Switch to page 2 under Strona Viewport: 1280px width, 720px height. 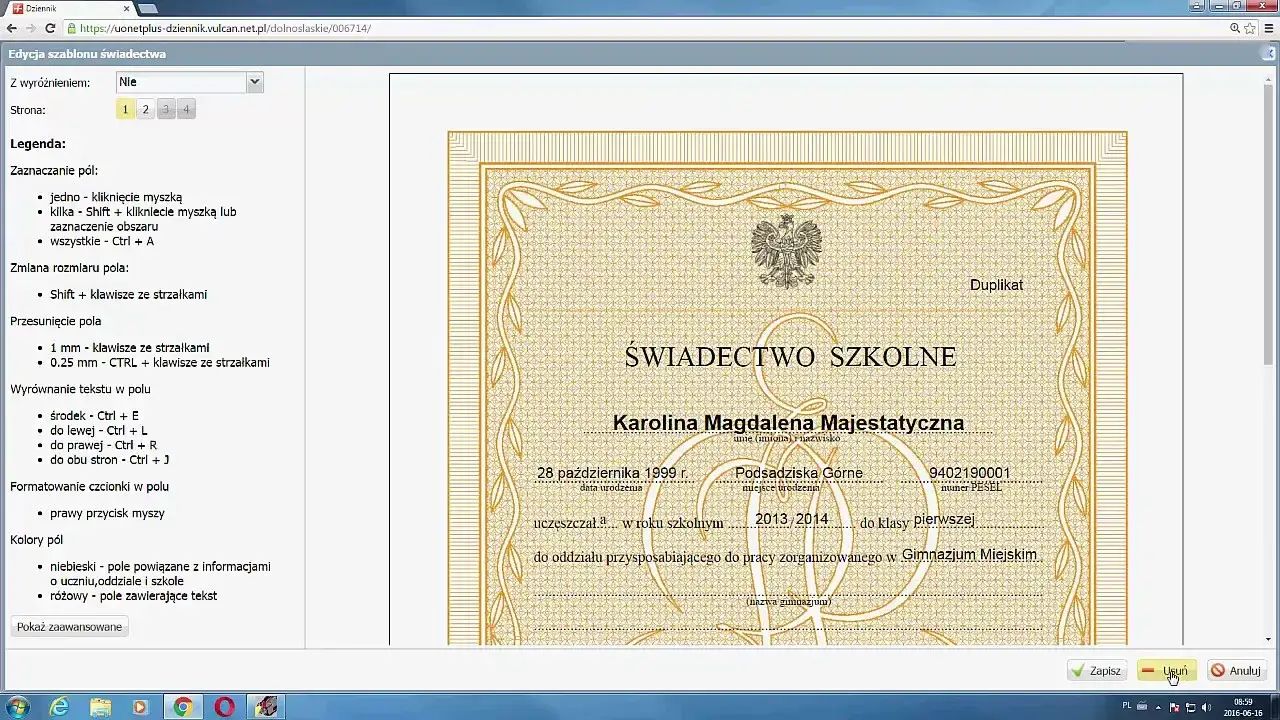145,110
